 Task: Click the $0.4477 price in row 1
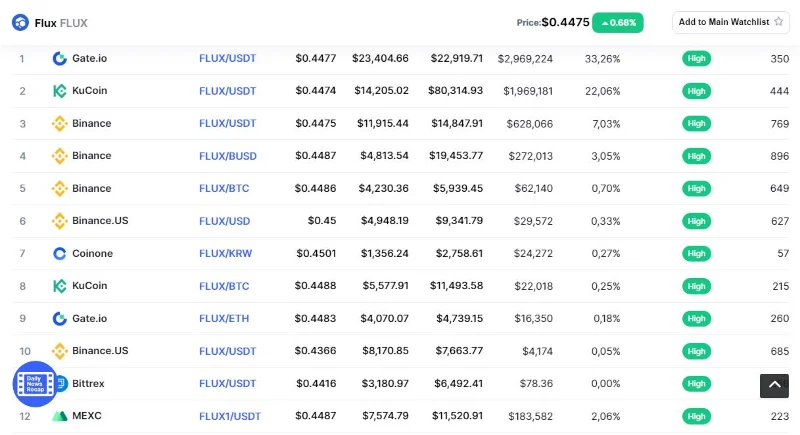tap(315, 58)
